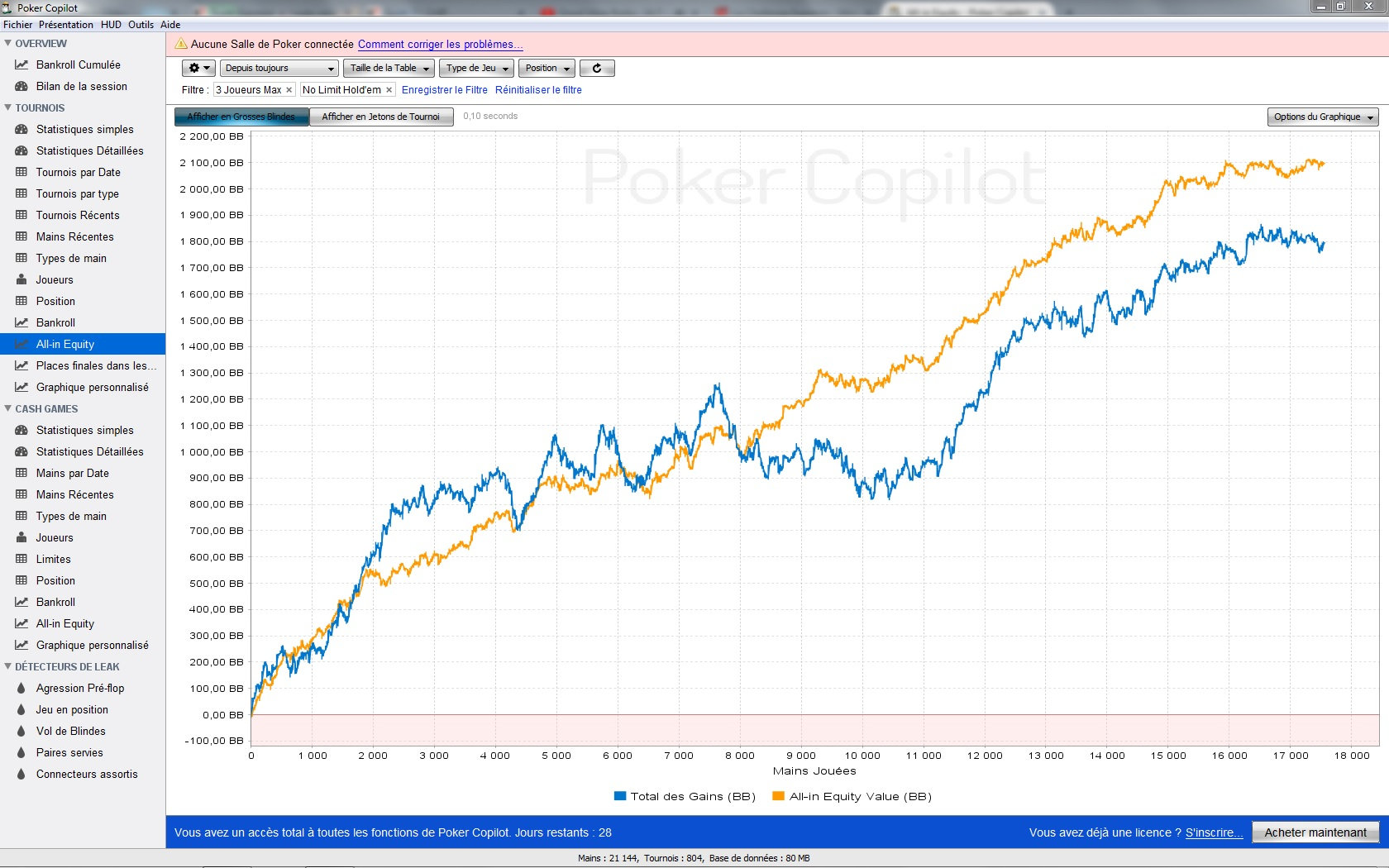Open the Position filter dropdown
Image resolution: width=1389 pixels, height=868 pixels.
point(547,68)
